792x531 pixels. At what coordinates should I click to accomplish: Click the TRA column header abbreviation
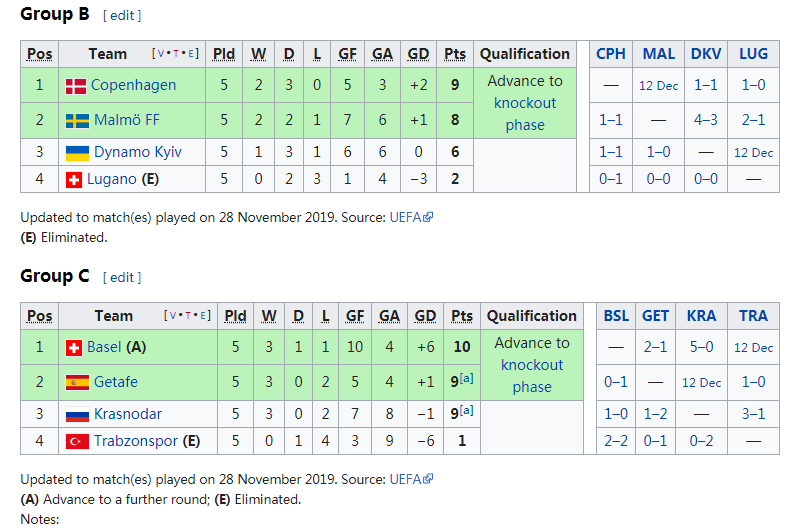tap(753, 316)
